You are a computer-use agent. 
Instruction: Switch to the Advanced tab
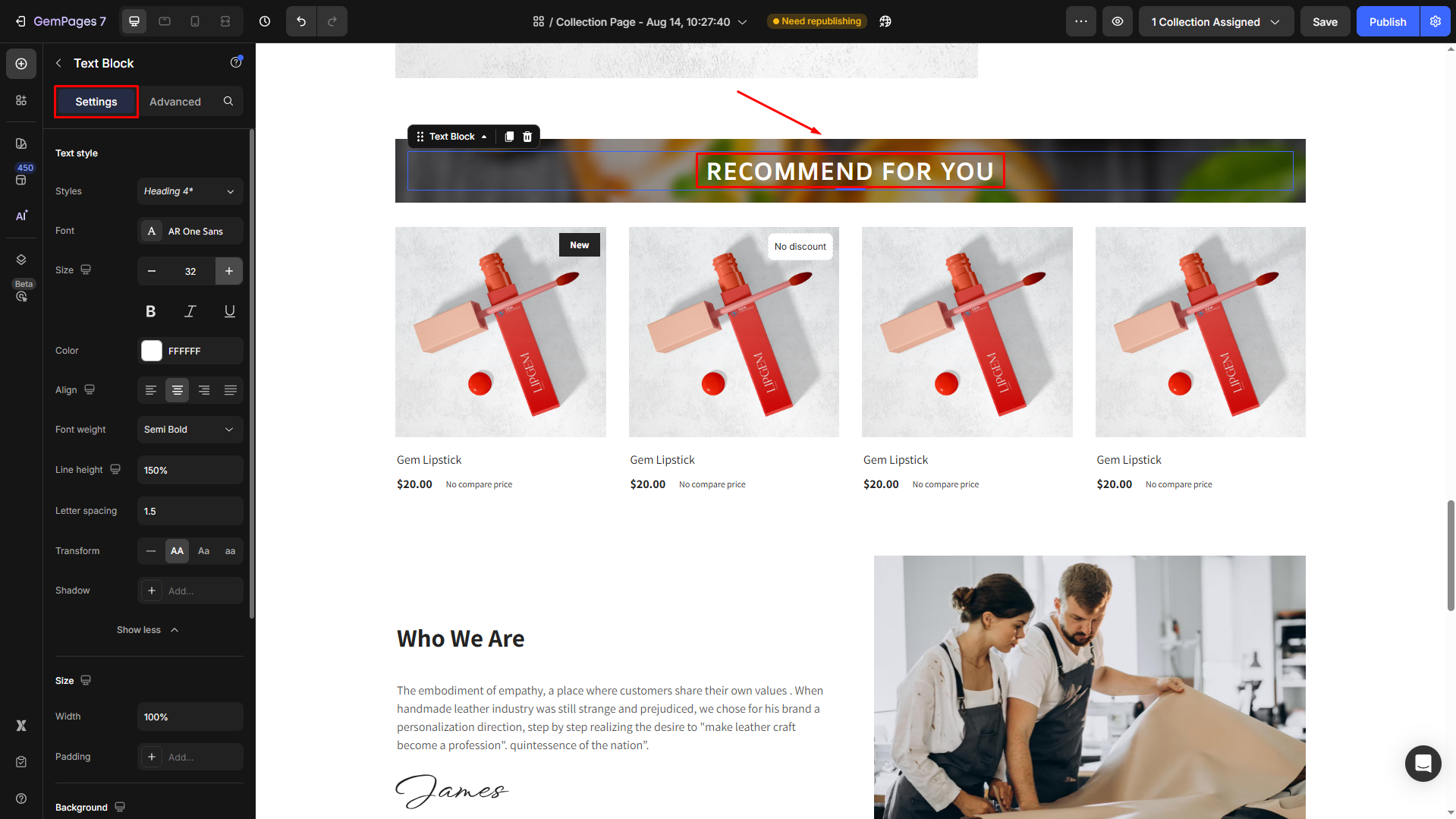click(175, 102)
